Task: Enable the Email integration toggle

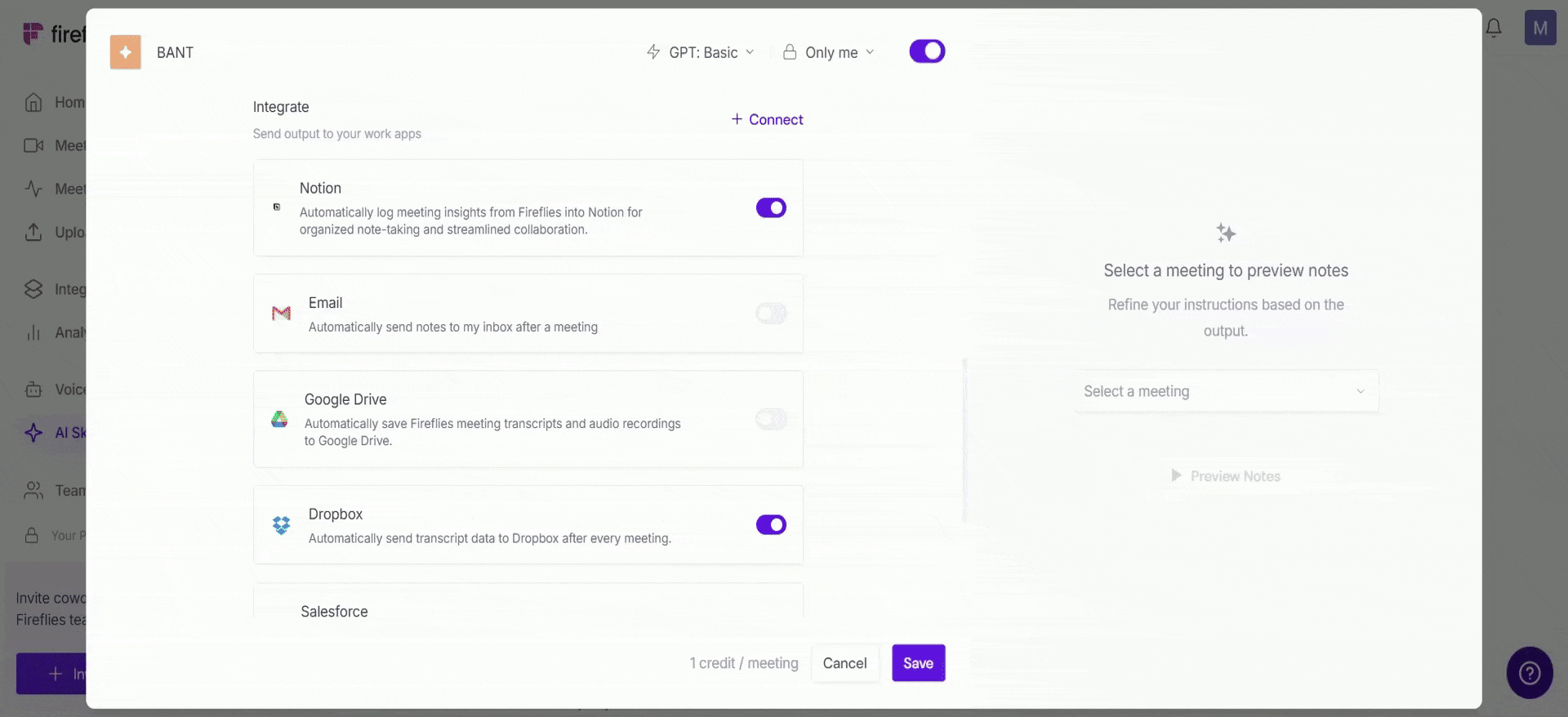Action: (x=771, y=314)
